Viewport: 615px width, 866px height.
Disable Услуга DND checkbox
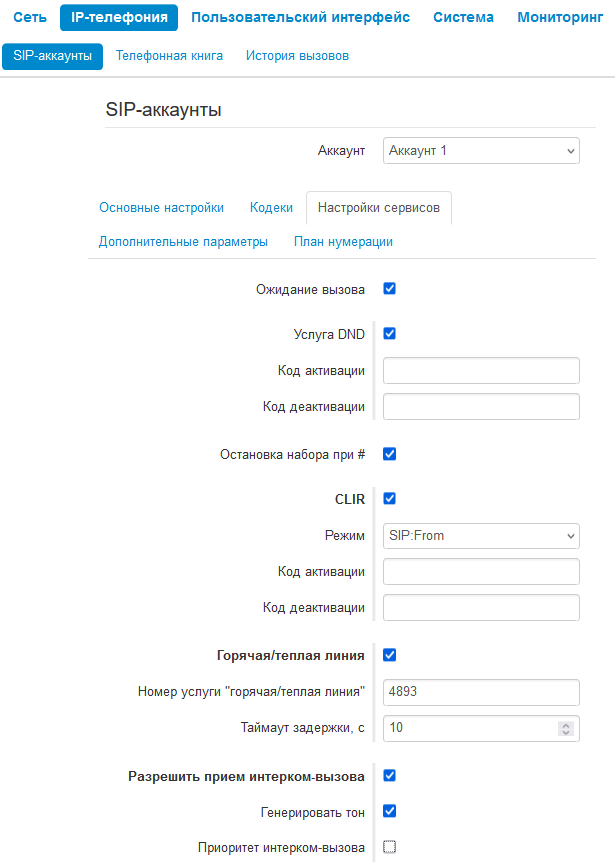coord(390,334)
